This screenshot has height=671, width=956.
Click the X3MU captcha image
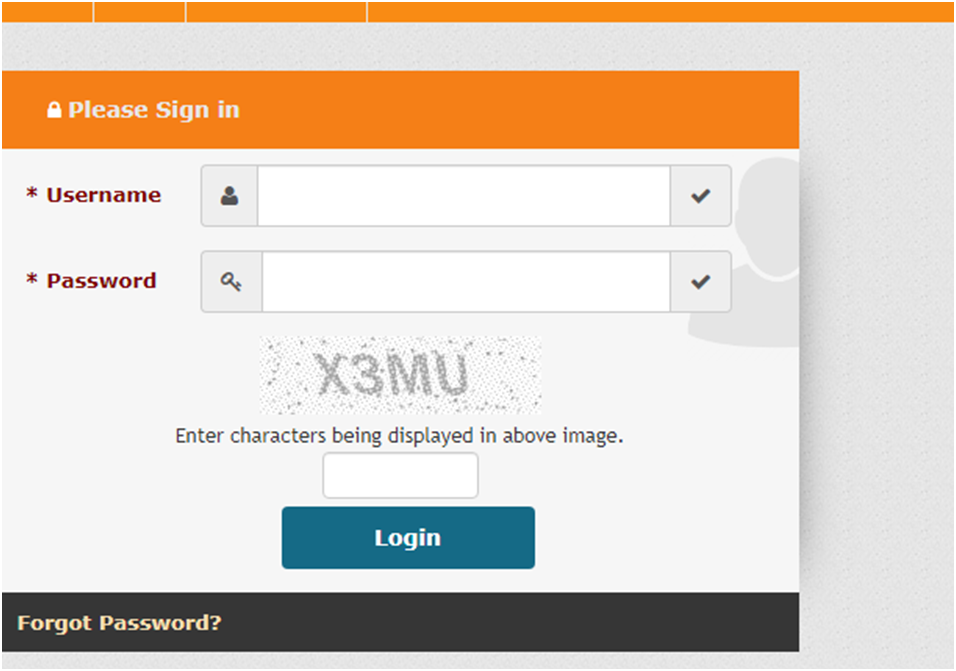pyautogui.click(x=401, y=375)
